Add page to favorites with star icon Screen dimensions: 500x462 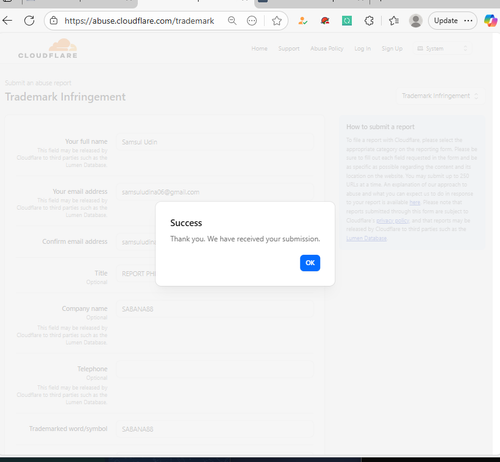pos(277,21)
